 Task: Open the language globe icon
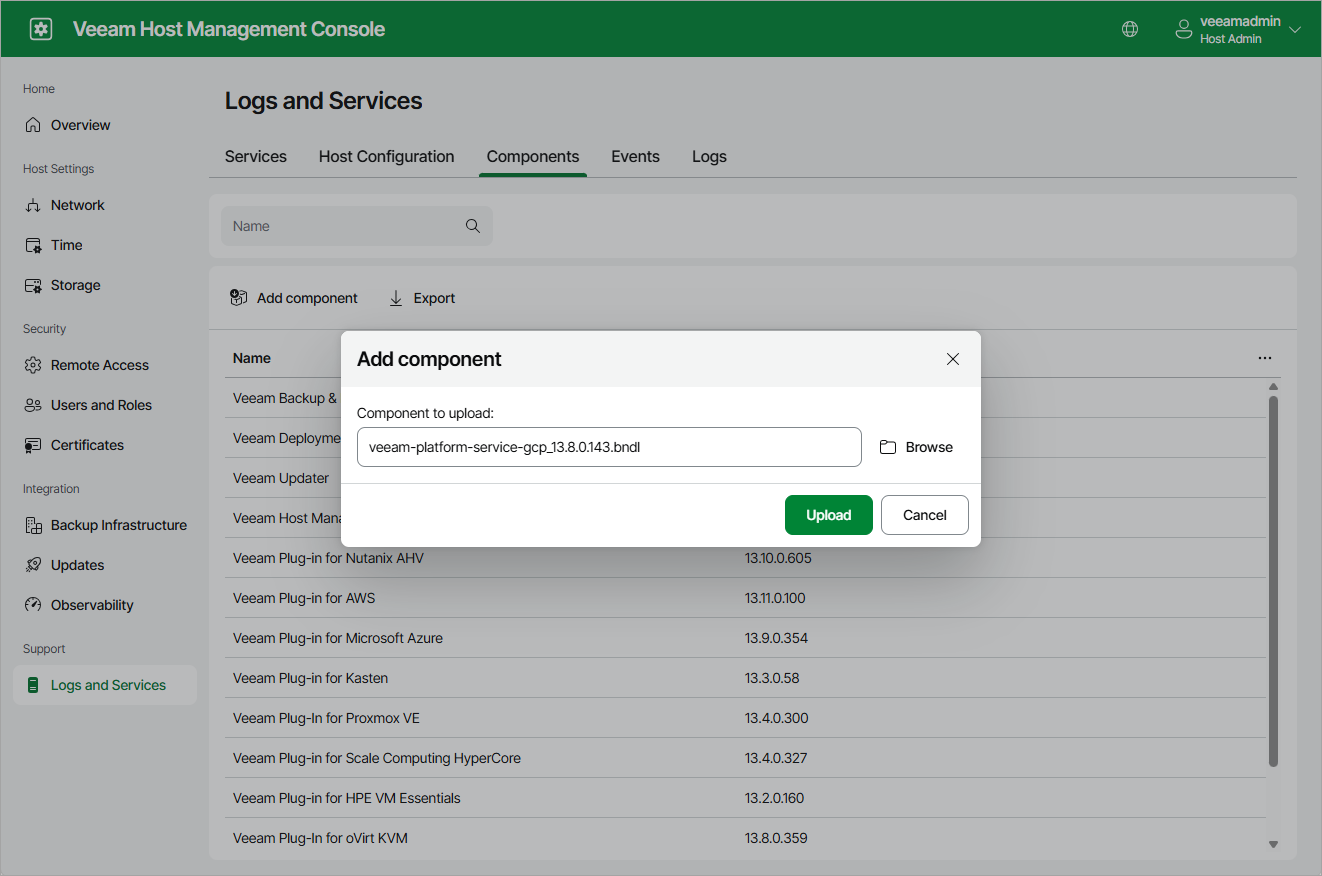point(1130,29)
